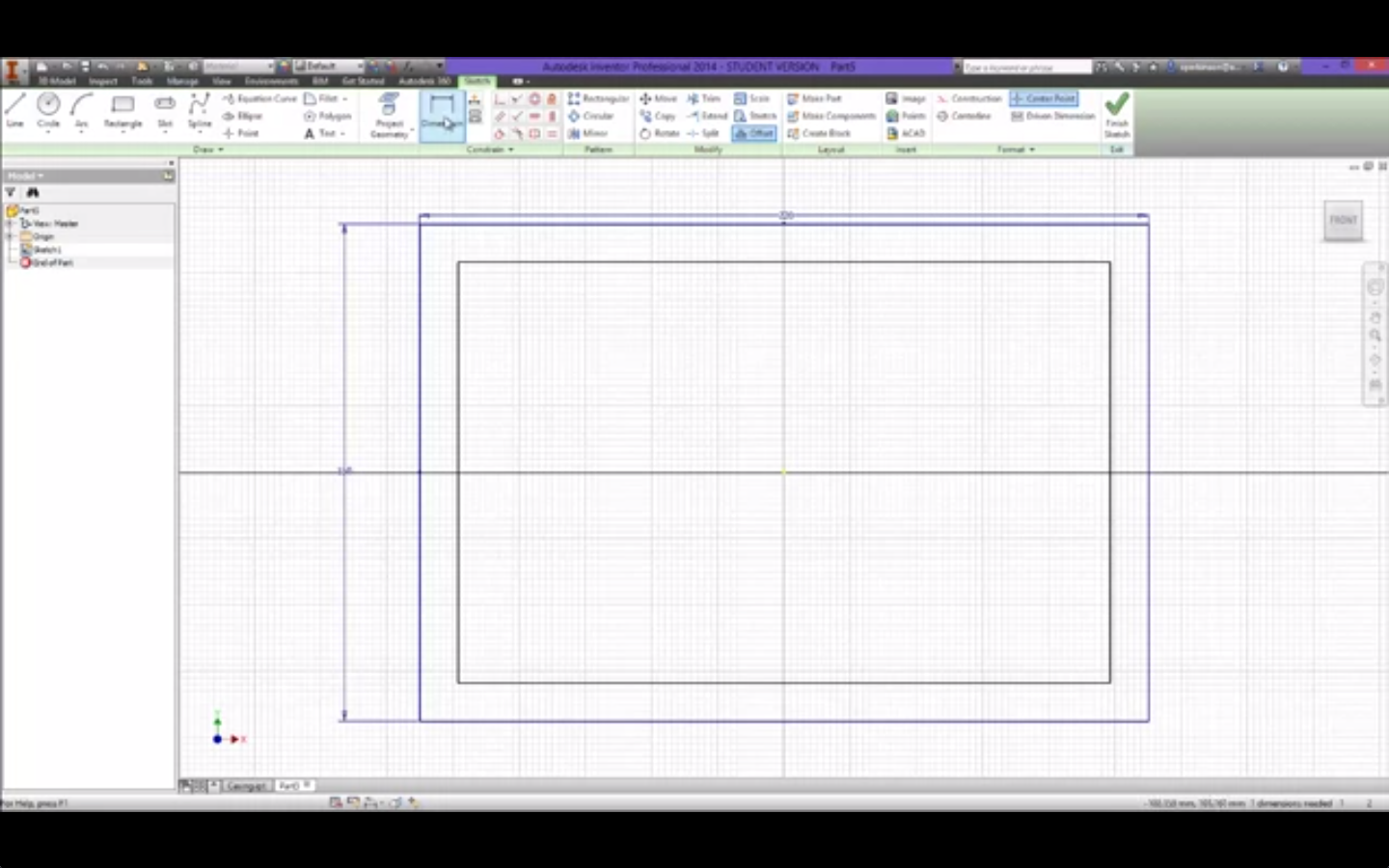1389x868 pixels.
Task: Select the Stretch tool
Action: tap(755, 116)
